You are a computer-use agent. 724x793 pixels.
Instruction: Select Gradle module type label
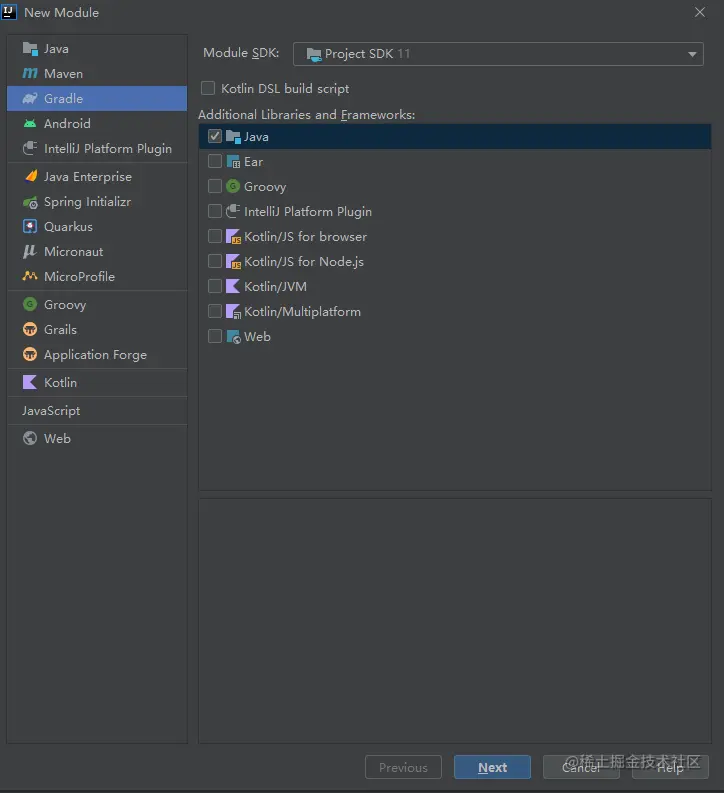(x=63, y=99)
